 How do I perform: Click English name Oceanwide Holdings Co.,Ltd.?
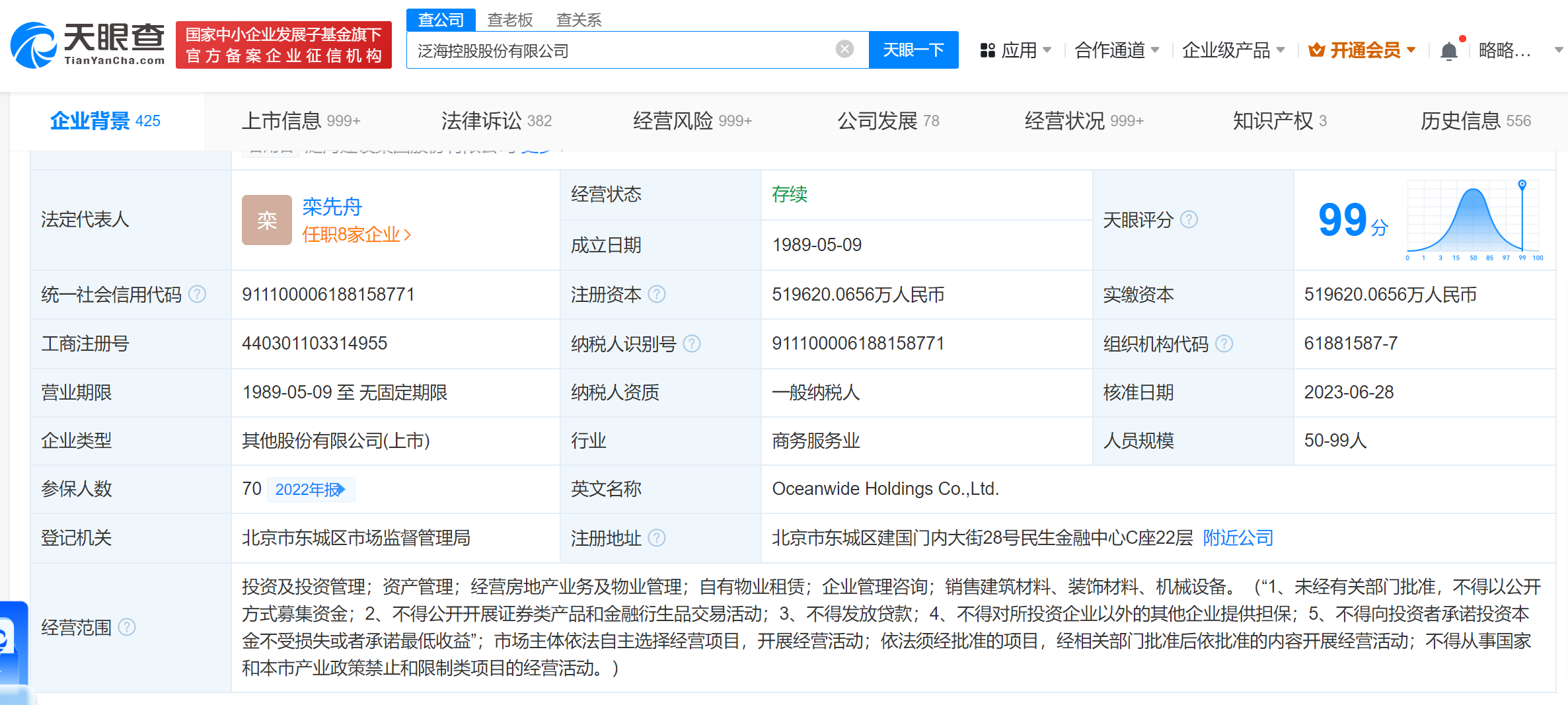[x=885, y=489]
